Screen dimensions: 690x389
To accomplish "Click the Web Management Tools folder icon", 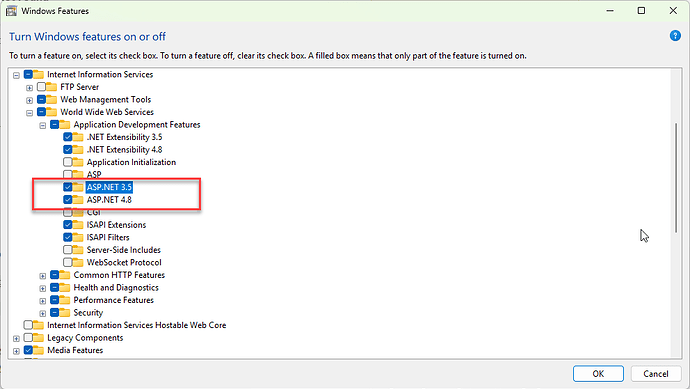I will click(x=51, y=99).
